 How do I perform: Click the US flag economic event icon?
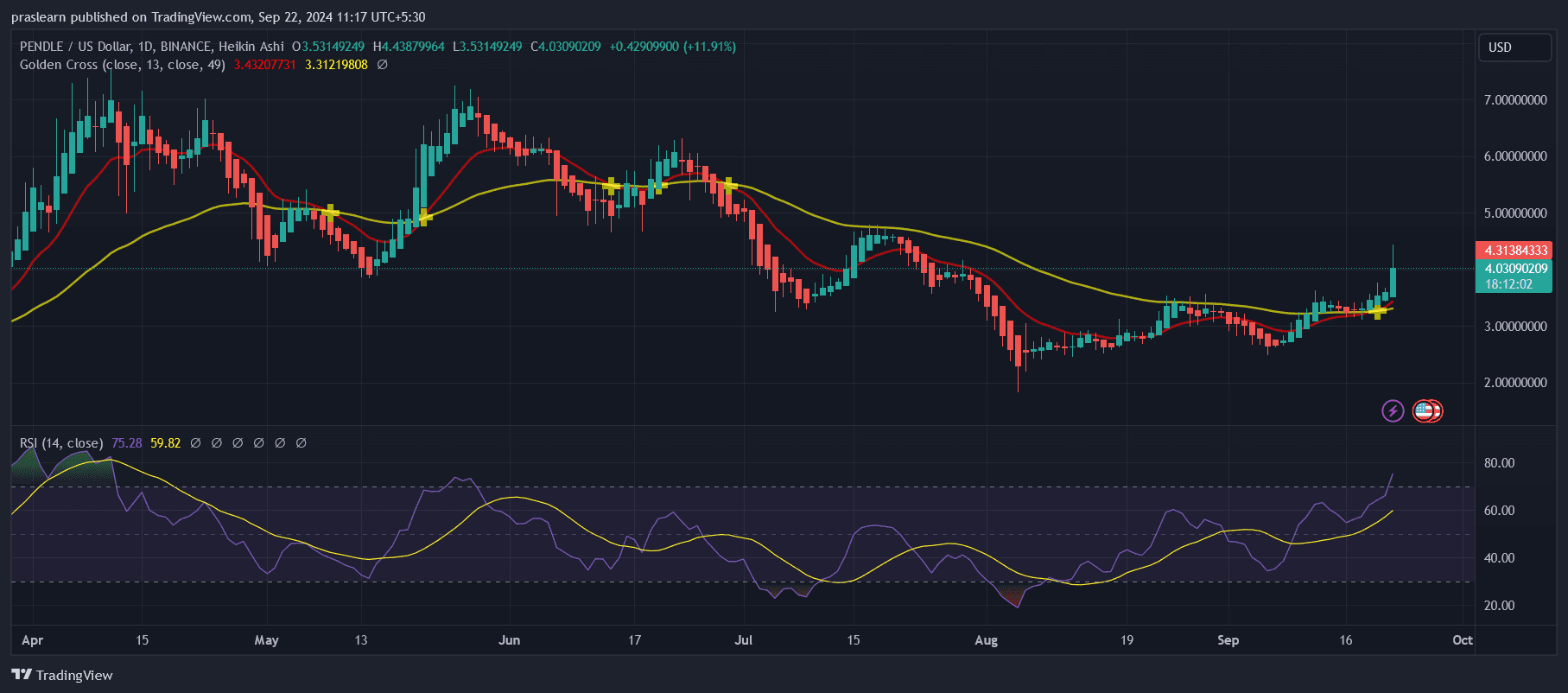[1424, 410]
